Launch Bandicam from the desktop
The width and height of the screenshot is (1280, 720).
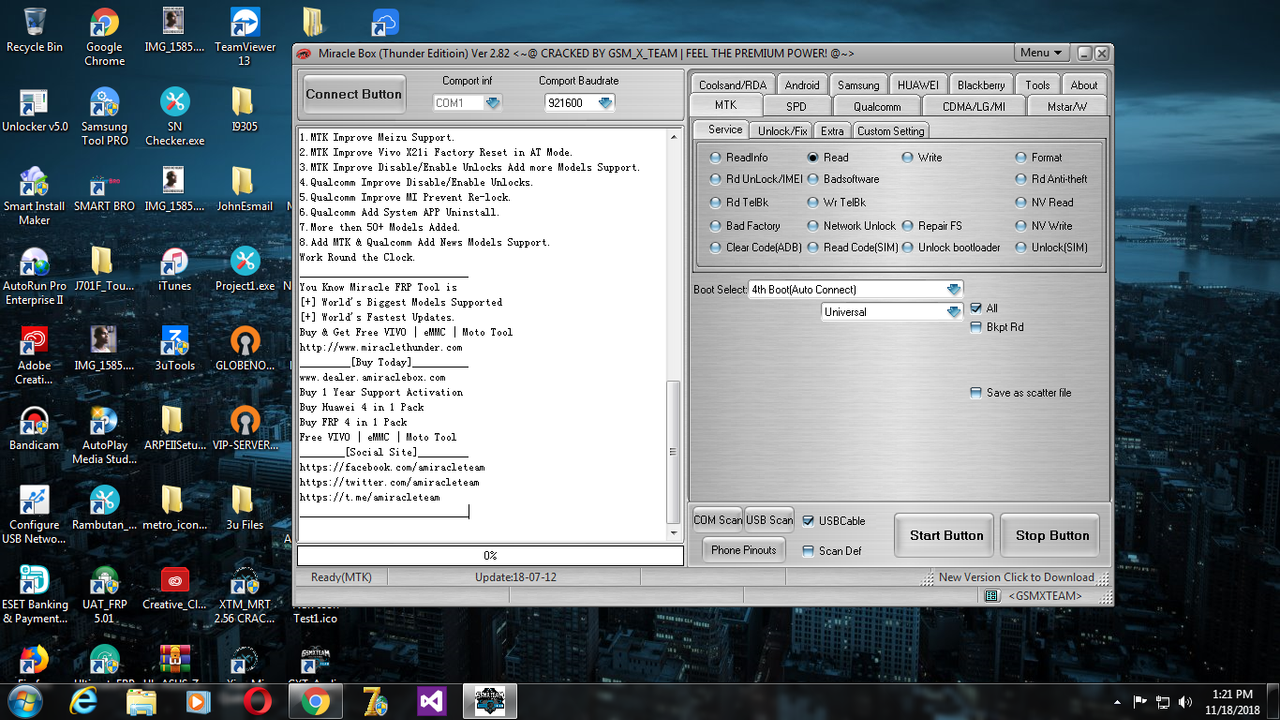[34, 429]
